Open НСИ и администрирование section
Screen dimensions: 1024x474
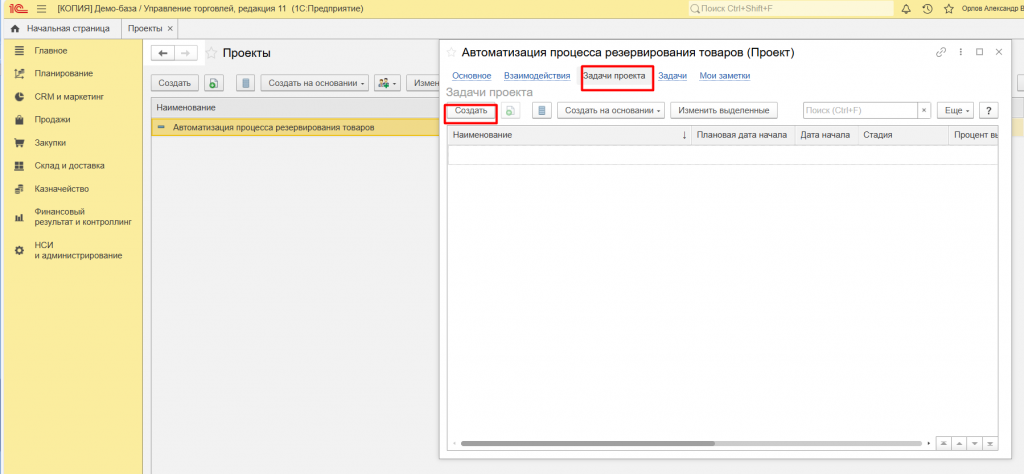point(78,251)
